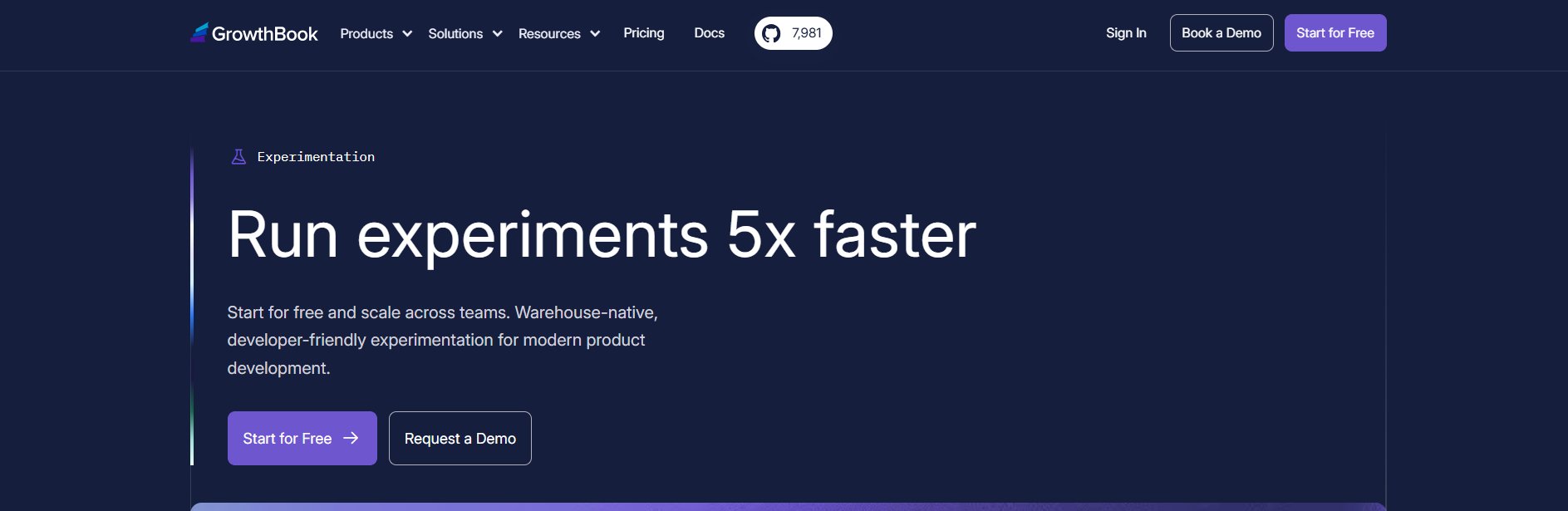Select the "Experimentation" label text
The image size is (1568, 511).
[316, 157]
